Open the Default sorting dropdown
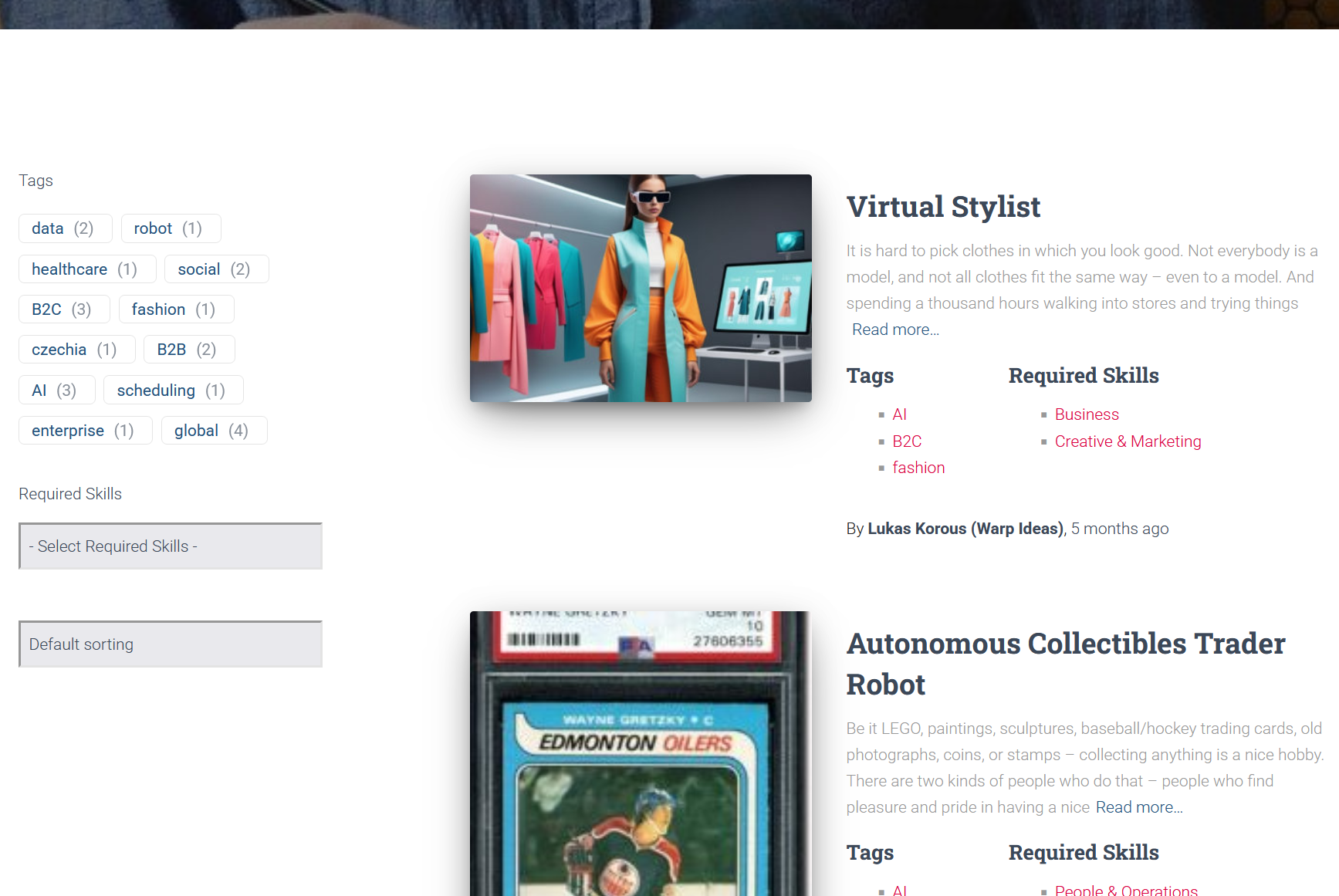 click(x=171, y=644)
